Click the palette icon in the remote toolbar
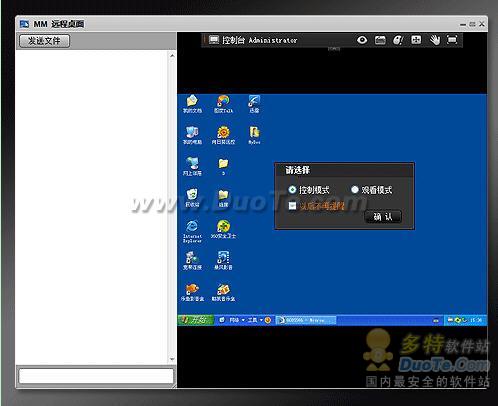Image resolution: width=498 pixels, height=406 pixels. [398, 40]
